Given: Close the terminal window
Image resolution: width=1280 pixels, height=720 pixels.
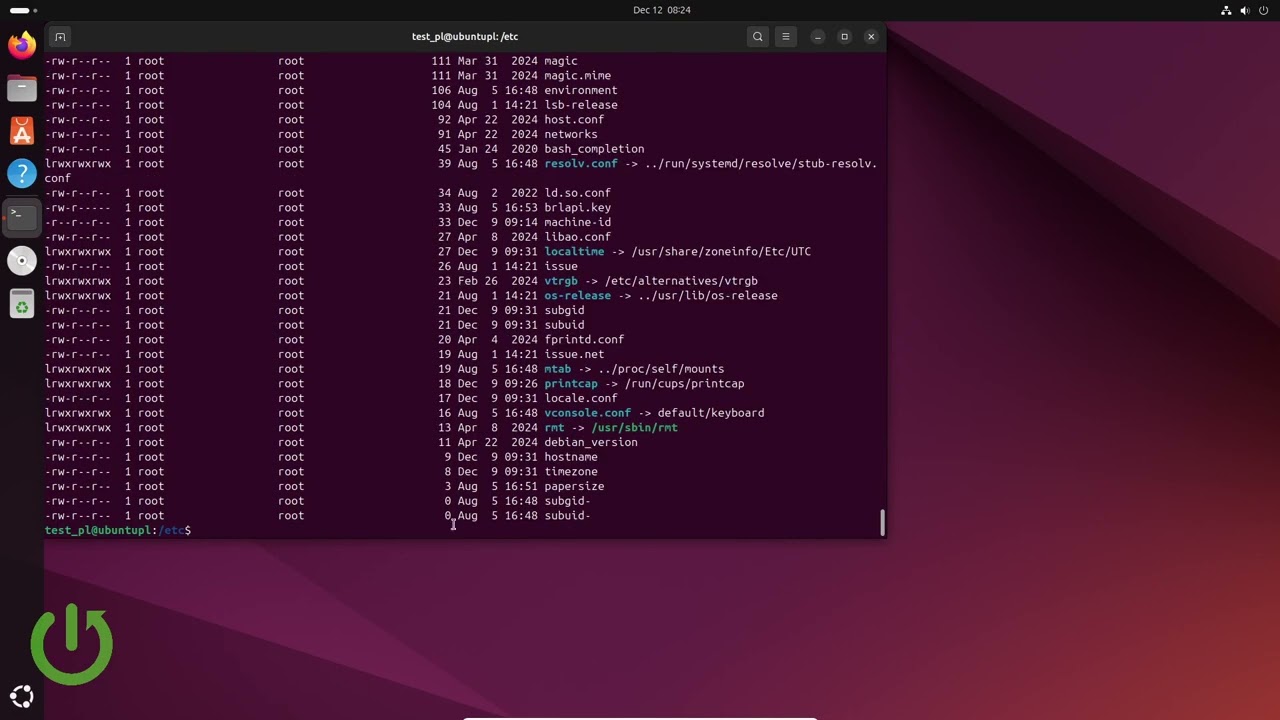Looking at the screenshot, I should [871, 37].
